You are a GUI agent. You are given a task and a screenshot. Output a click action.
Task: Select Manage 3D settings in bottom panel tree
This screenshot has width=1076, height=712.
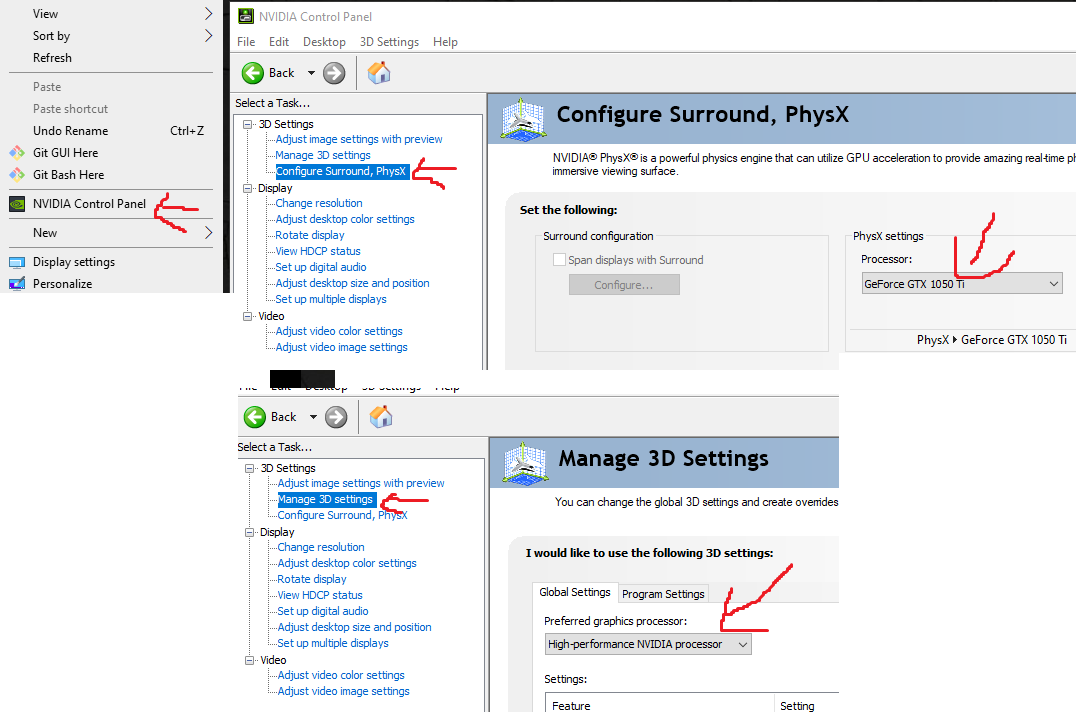[x=326, y=499]
